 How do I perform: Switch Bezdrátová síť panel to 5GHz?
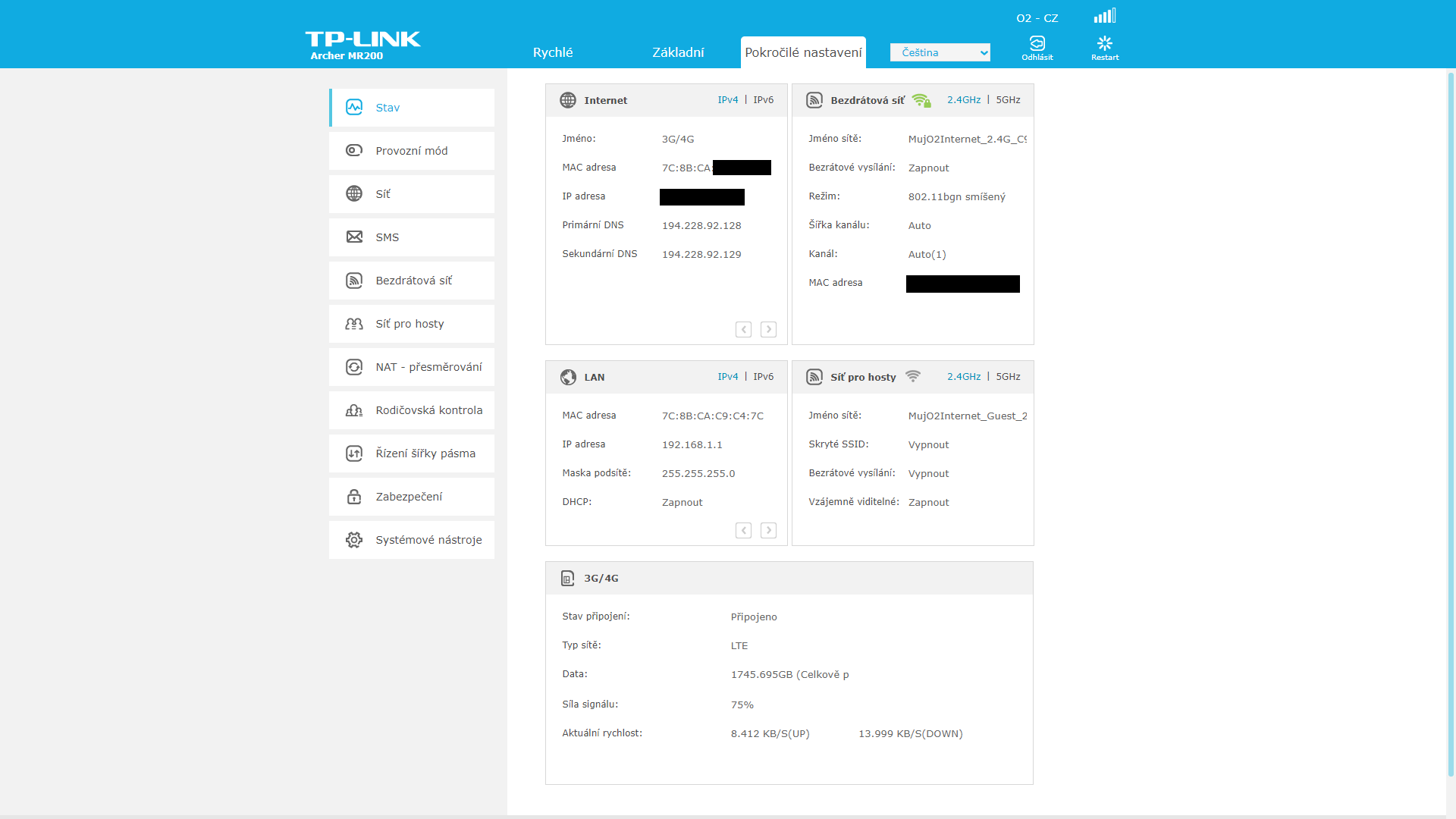point(1008,100)
